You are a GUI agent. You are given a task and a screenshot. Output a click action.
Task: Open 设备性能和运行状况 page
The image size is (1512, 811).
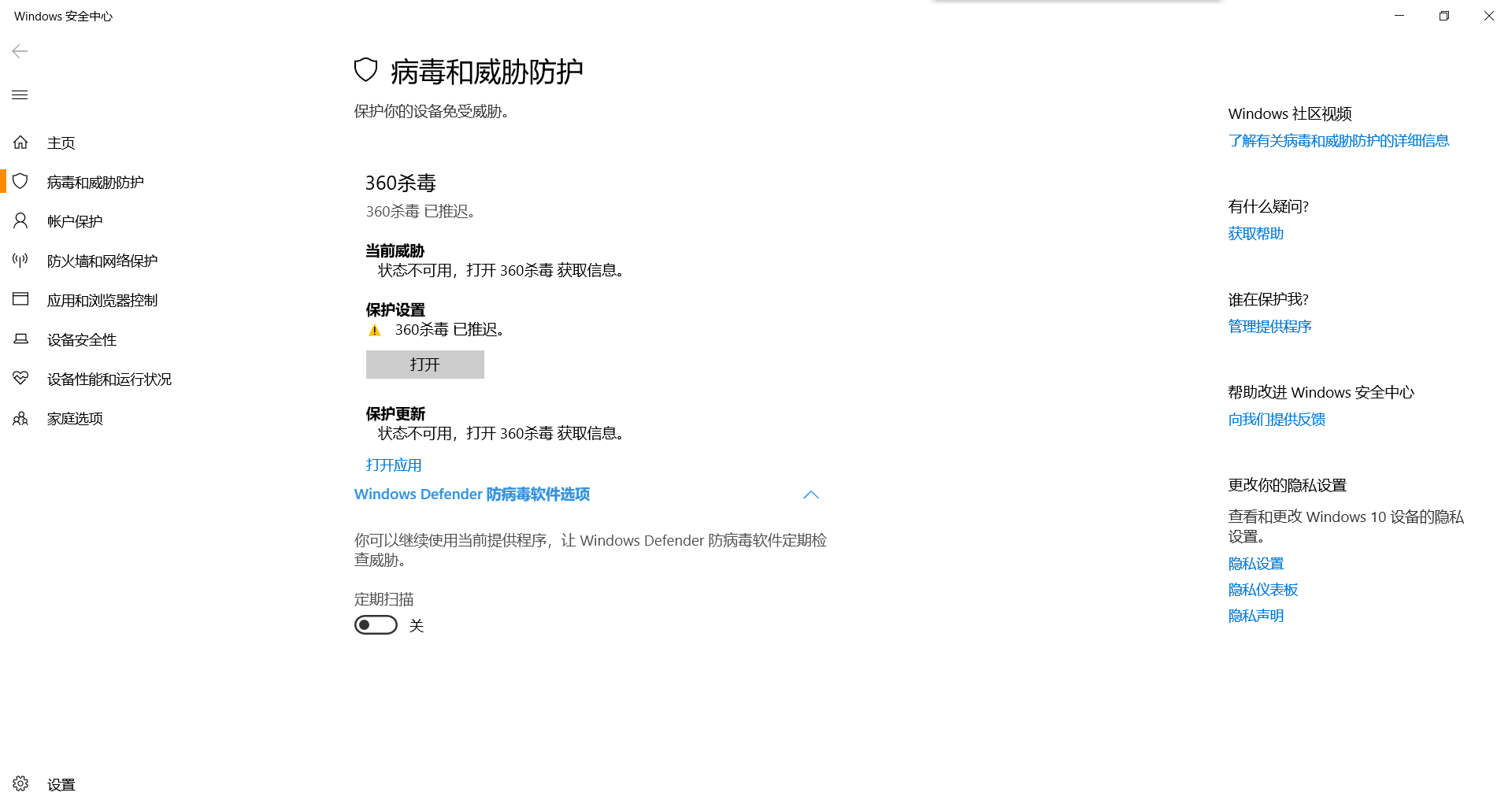point(109,380)
